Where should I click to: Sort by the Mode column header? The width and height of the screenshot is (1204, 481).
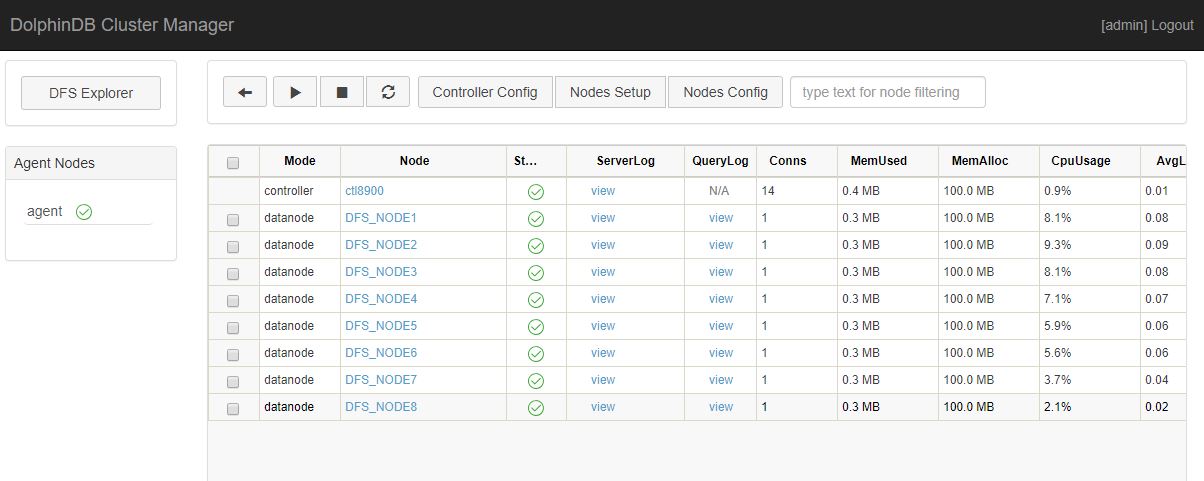pyautogui.click(x=300, y=160)
